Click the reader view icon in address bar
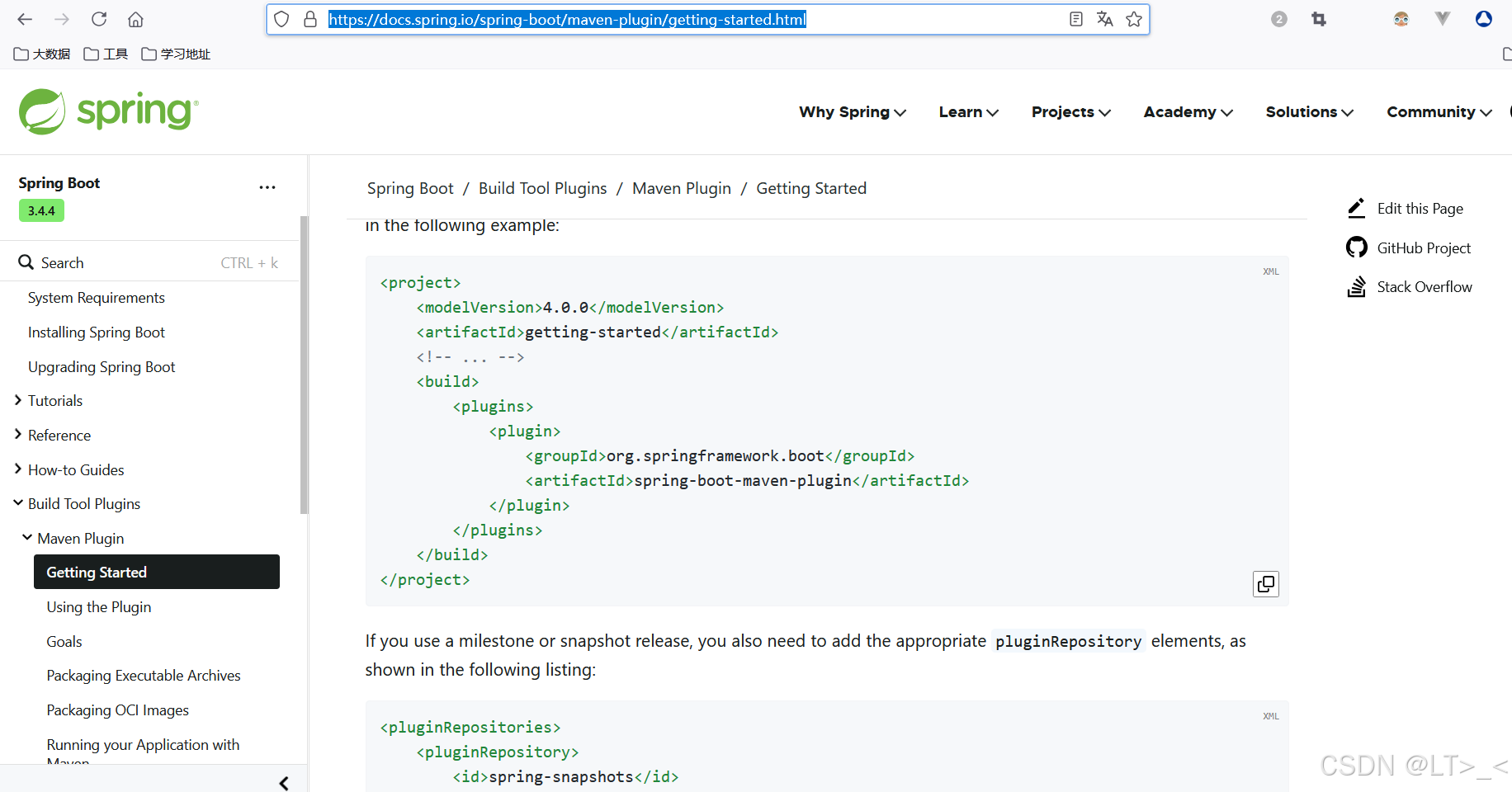This screenshot has width=1512, height=792. (1075, 18)
